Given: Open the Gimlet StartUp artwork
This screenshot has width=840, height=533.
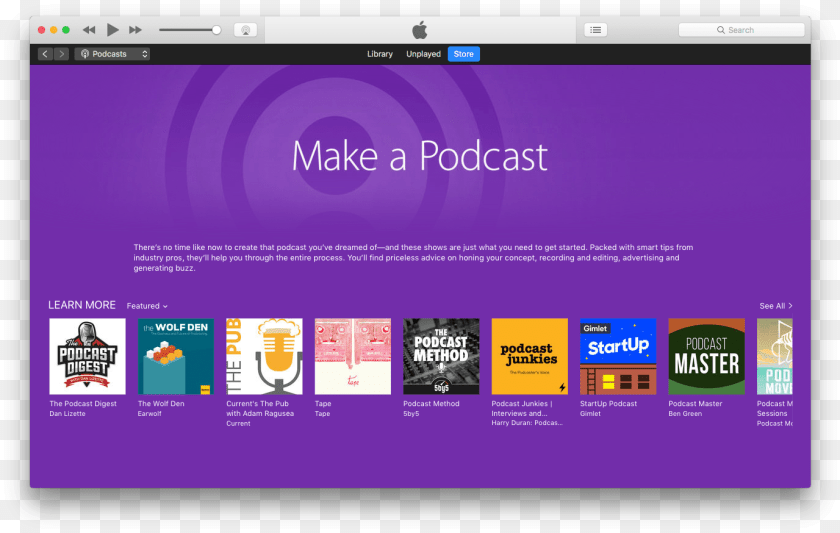Looking at the screenshot, I should pyautogui.click(x=618, y=356).
